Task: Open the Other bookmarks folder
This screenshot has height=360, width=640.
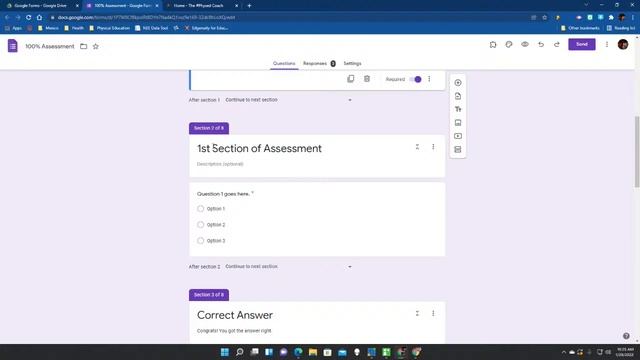Action: [580, 28]
